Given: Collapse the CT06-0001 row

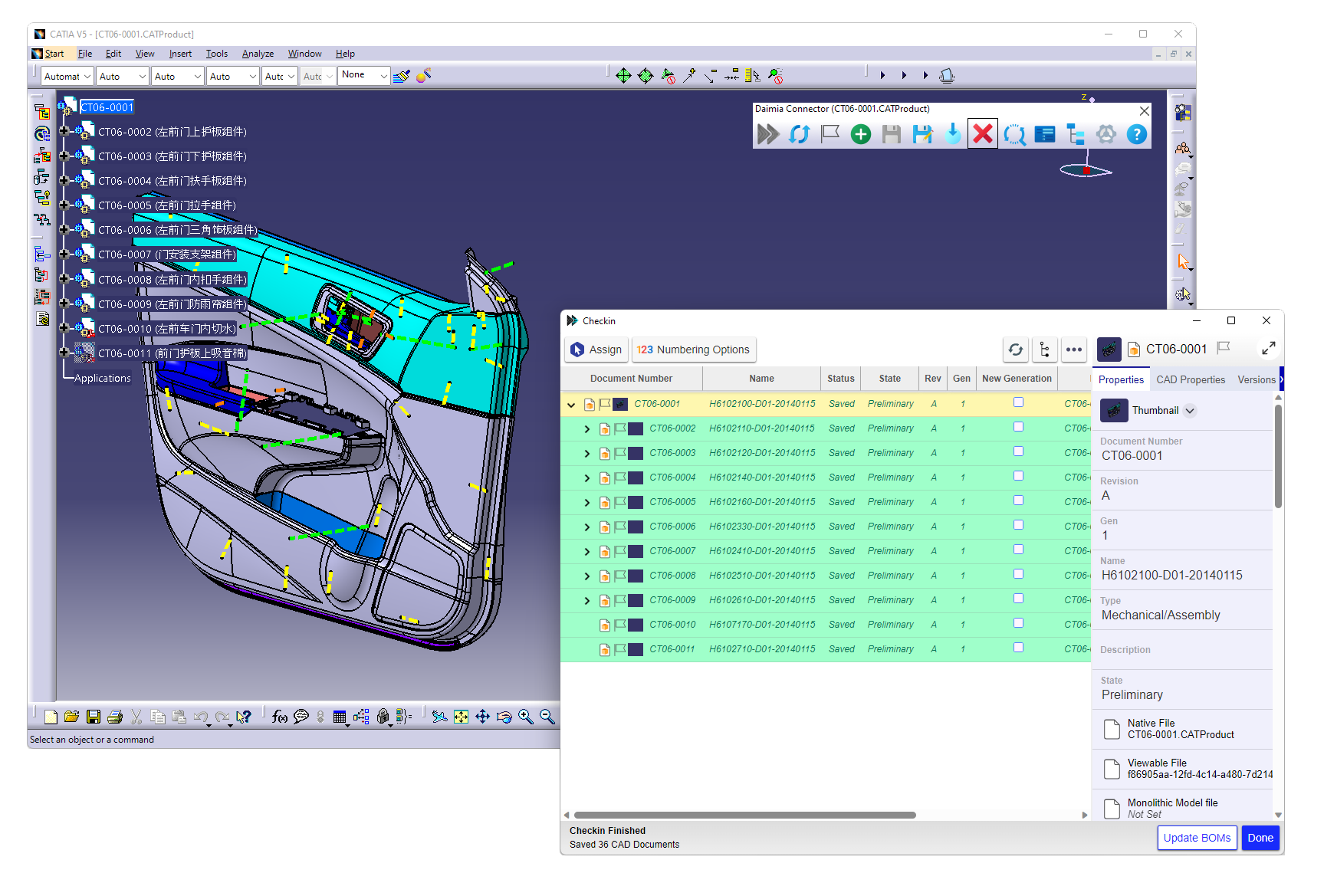Looking at the screenshot, I should coord(571,404).
